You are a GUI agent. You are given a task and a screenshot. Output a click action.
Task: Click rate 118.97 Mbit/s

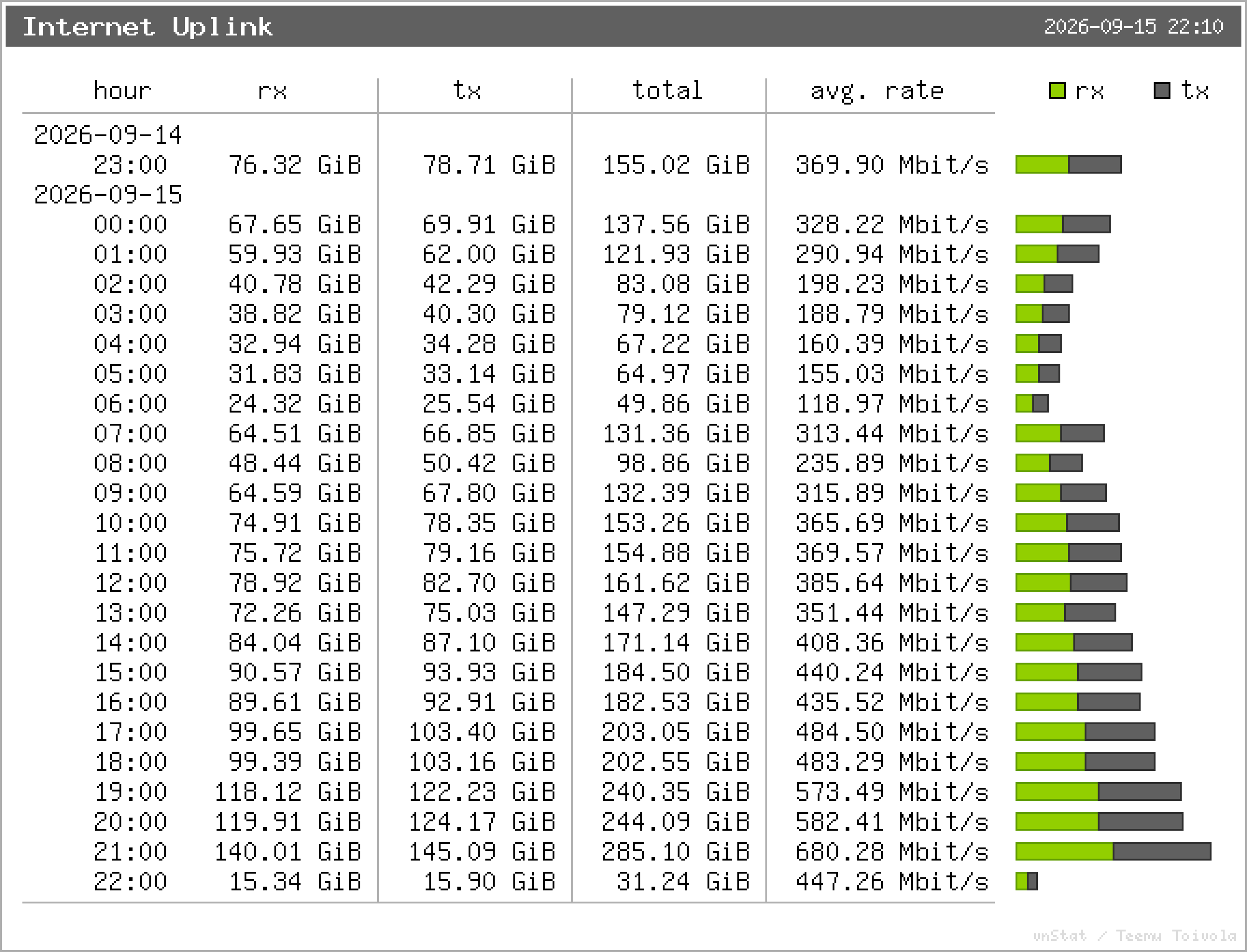click(892, 404)
